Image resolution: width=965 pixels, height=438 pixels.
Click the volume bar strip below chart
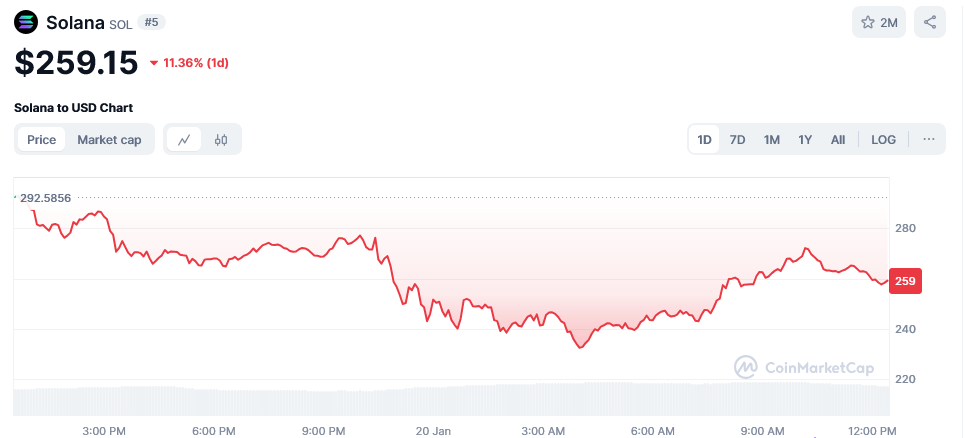tap(451, 399)
